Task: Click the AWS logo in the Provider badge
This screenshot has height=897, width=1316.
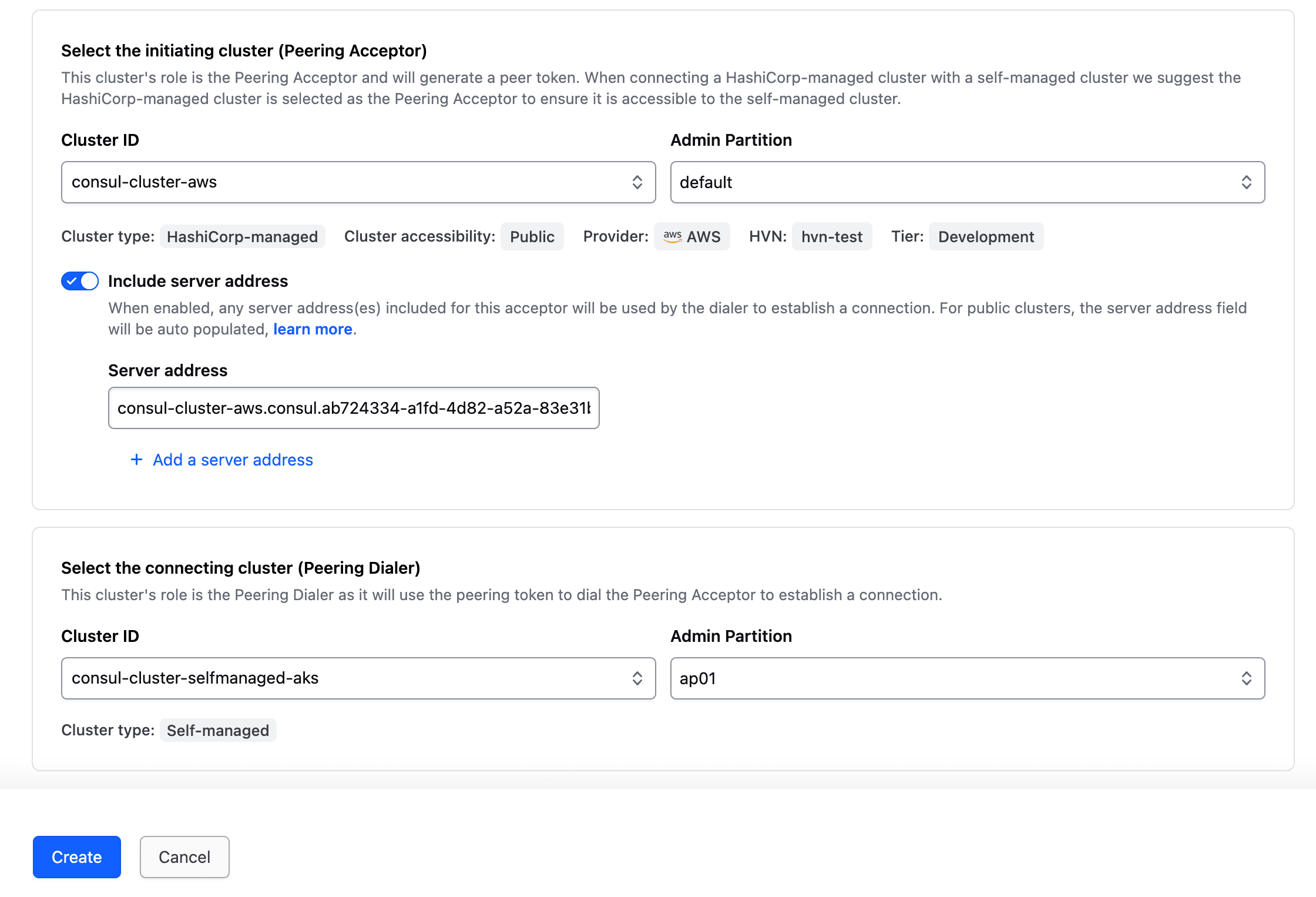Action: pyautogui.click(x=672, y=236)
